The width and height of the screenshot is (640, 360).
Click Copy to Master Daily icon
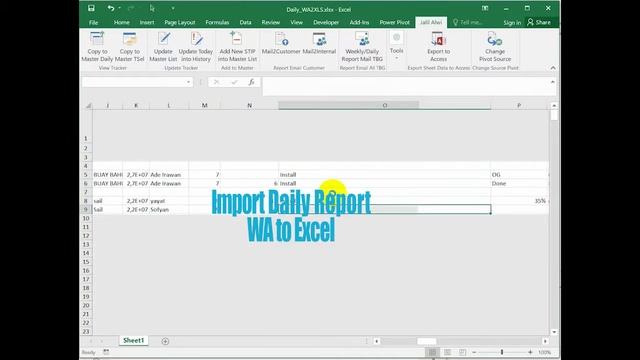[97, 38]
